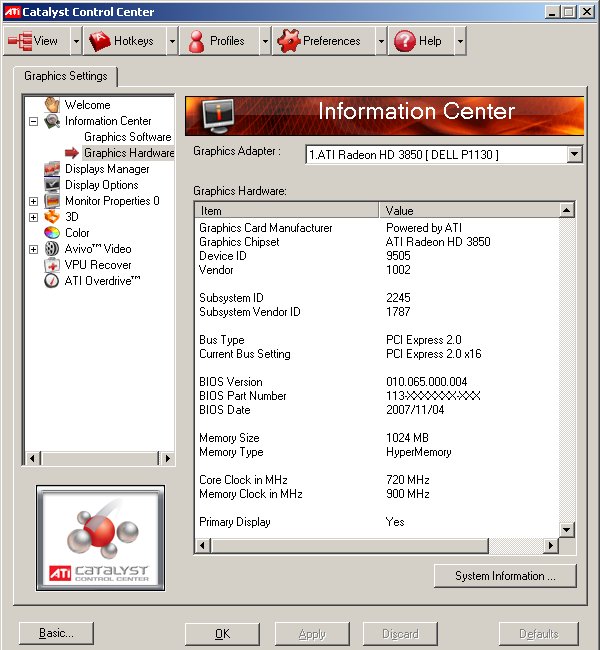Click the BIOS Version value 010.065.000.004
600x650 pixels.
tap(426, 382)
